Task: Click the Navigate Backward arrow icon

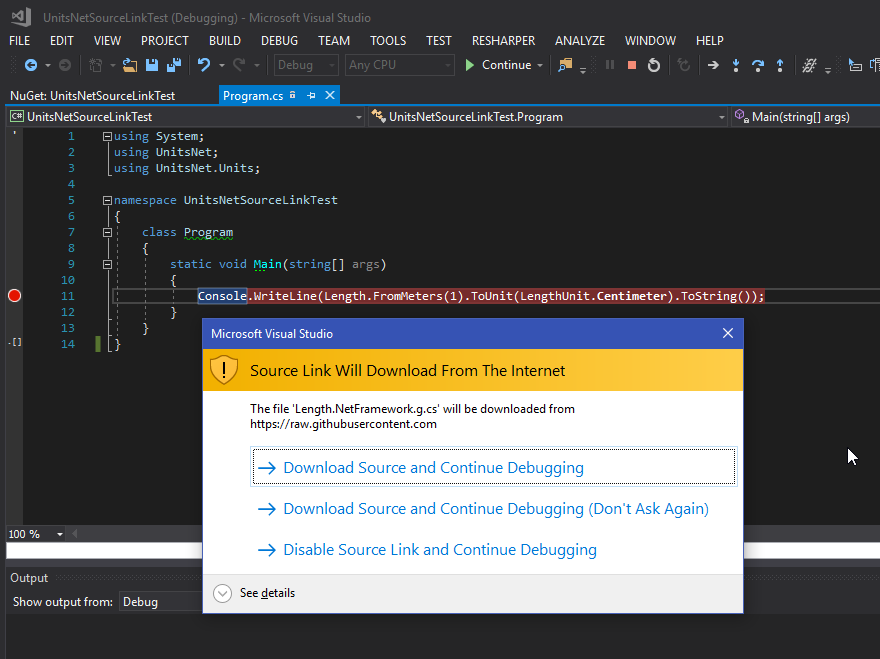Action: (x=31, y=65)
